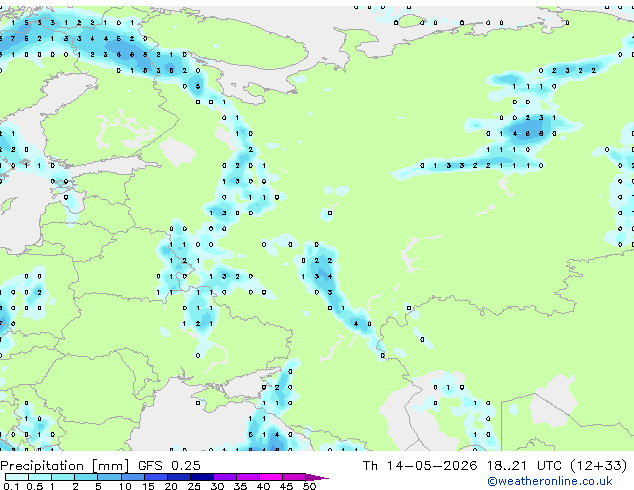The image size is (634, 490).
Task: Click the 'Th 14-05-2026' date text
Action: pyautogui.click(x=420, y=466)
